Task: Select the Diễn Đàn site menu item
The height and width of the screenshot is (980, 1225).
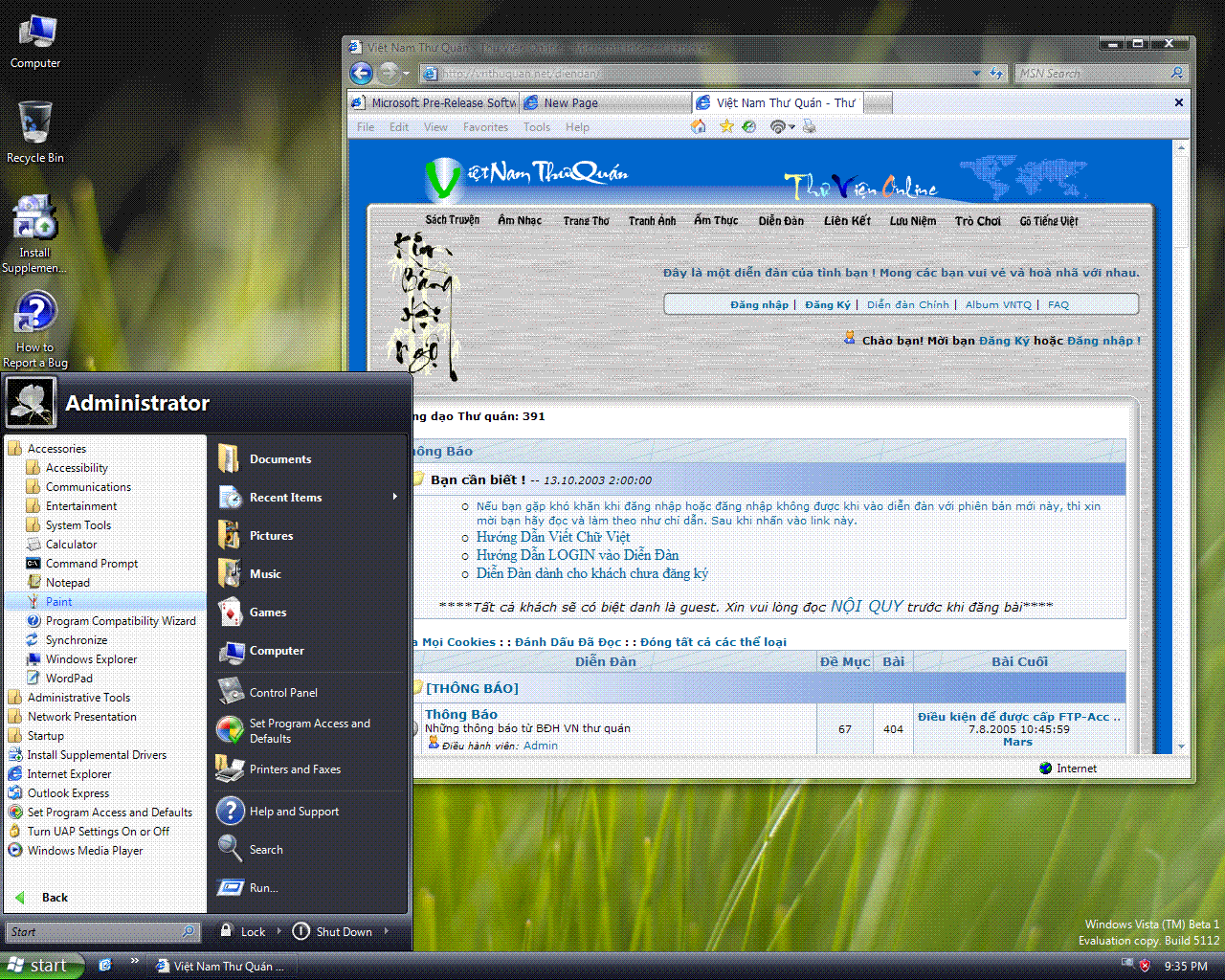Action: coord(781,221)
